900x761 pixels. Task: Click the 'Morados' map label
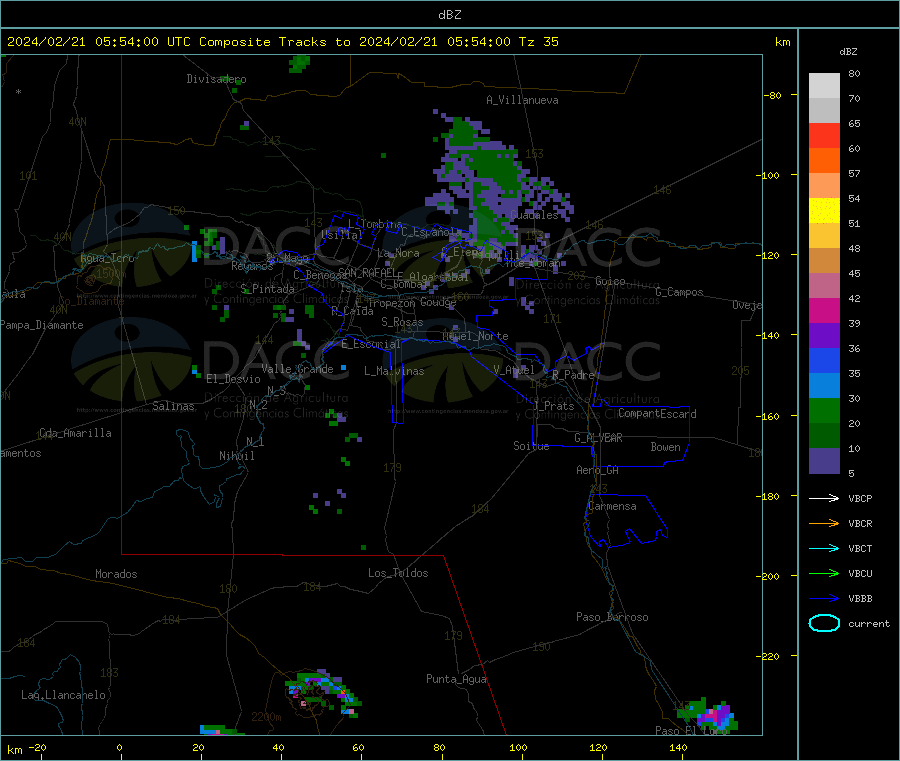[x=116, y=574]
